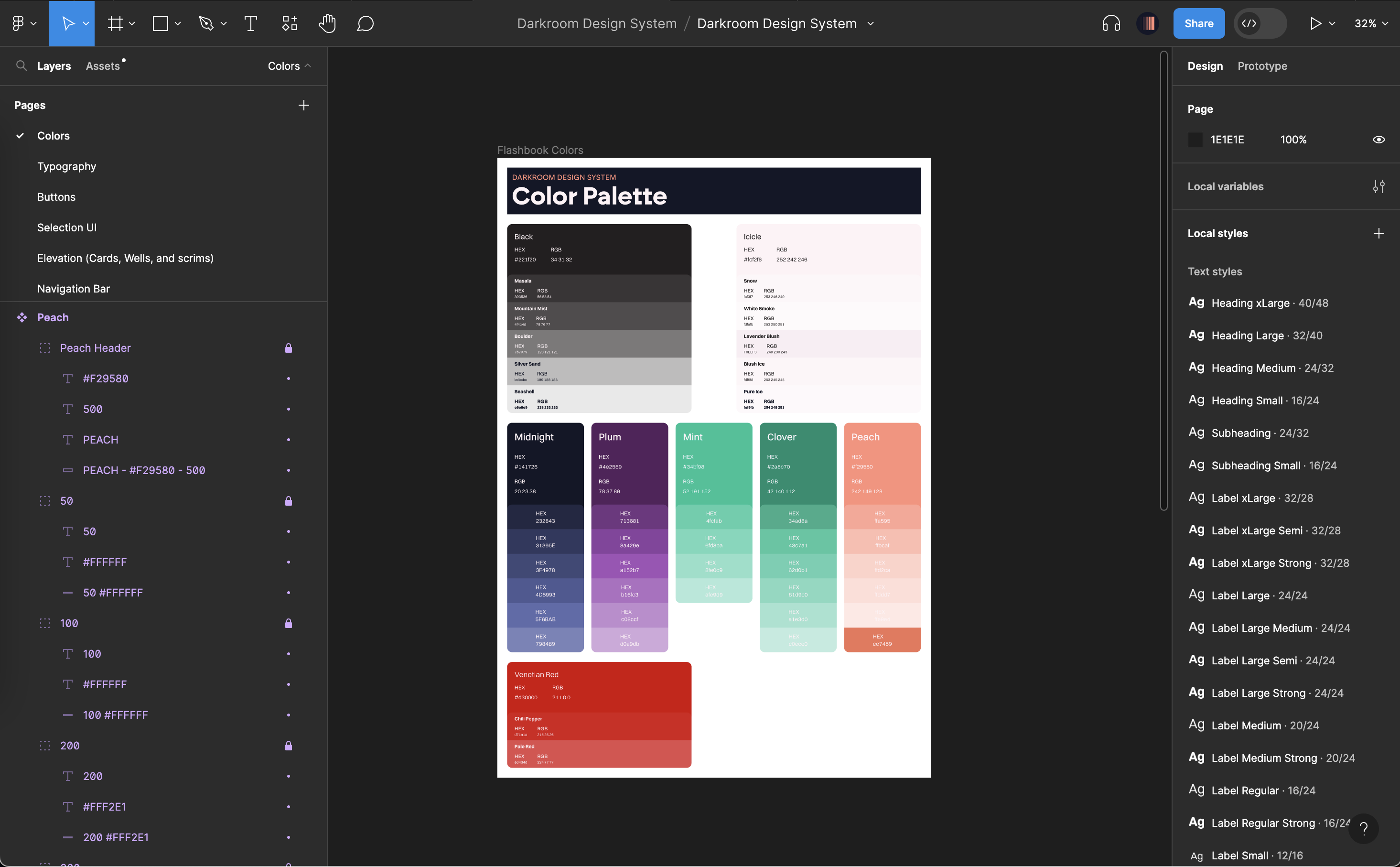Click the text icon beside #F29580 layer
Screen dimensions: 1400x867
68,379
